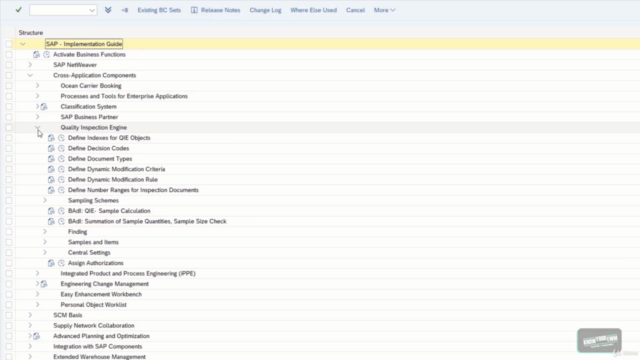Click Existing BC Sets in toolbar
Screen dimensions: 640x360
(159, 10)
